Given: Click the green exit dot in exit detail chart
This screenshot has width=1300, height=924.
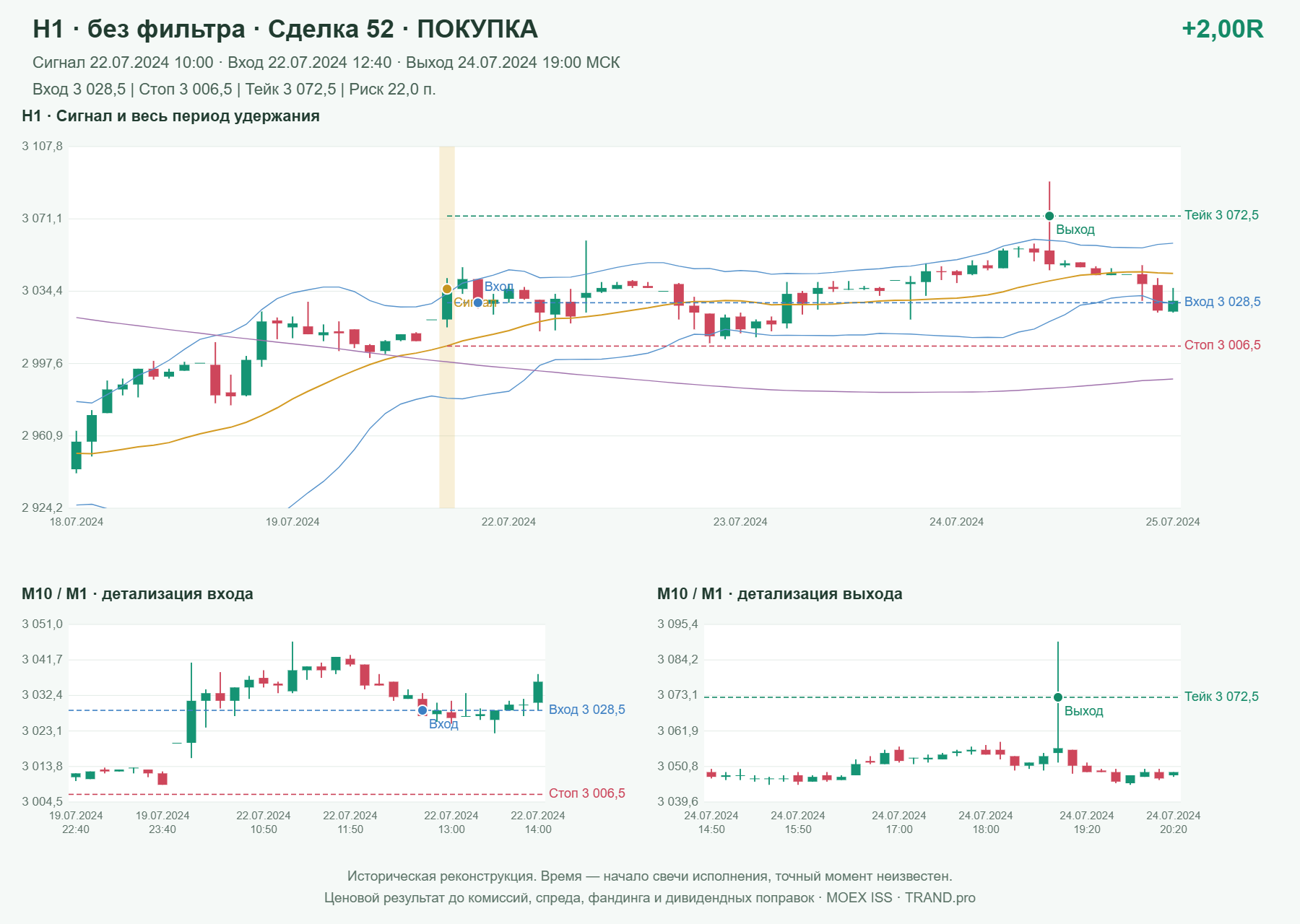Looking at the screenshot, I should tap(1058, 697).
